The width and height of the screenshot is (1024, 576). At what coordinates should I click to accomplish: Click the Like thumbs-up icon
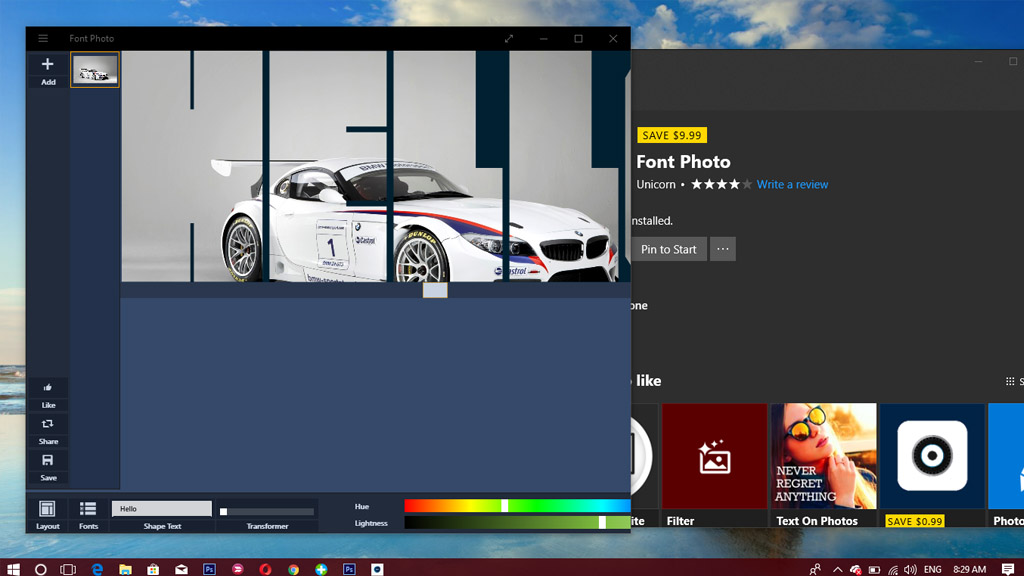(x=48, y=387)
